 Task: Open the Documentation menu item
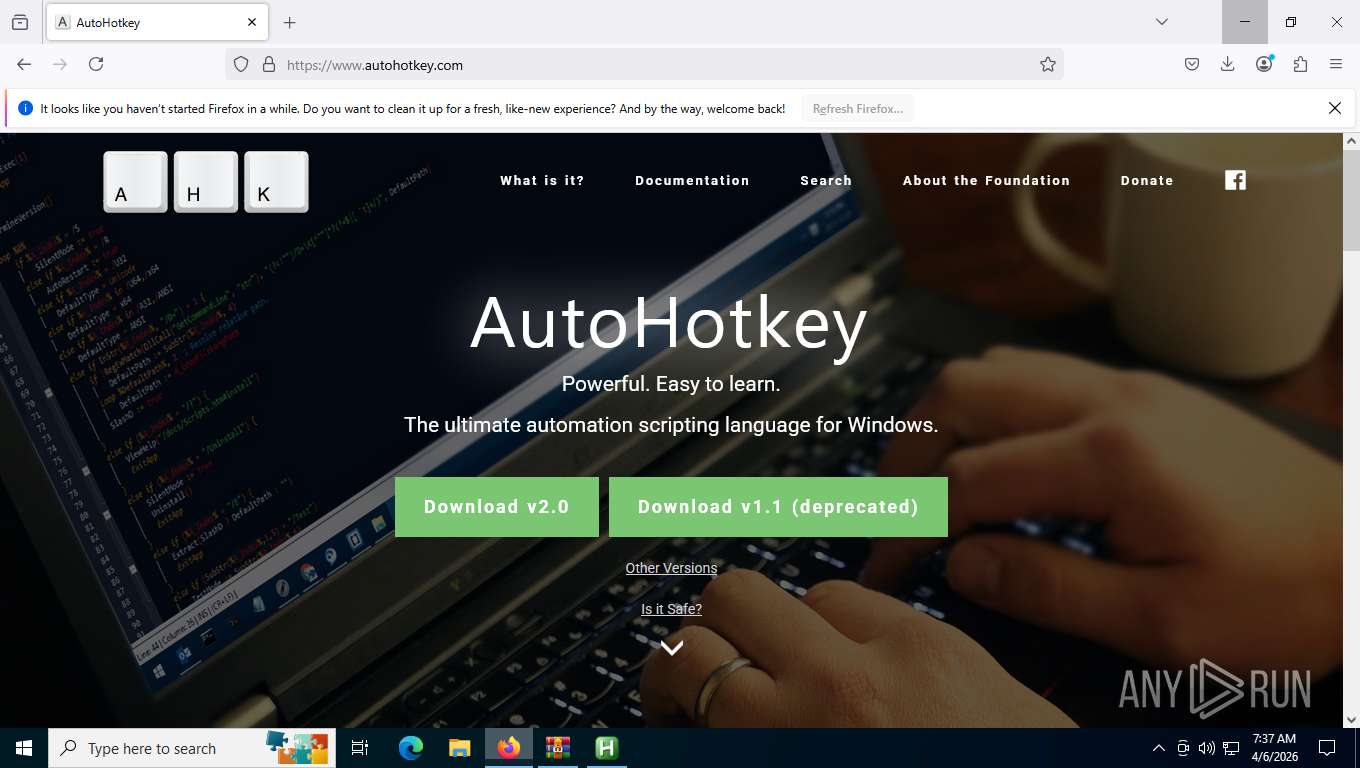click(x=692, y=181)
